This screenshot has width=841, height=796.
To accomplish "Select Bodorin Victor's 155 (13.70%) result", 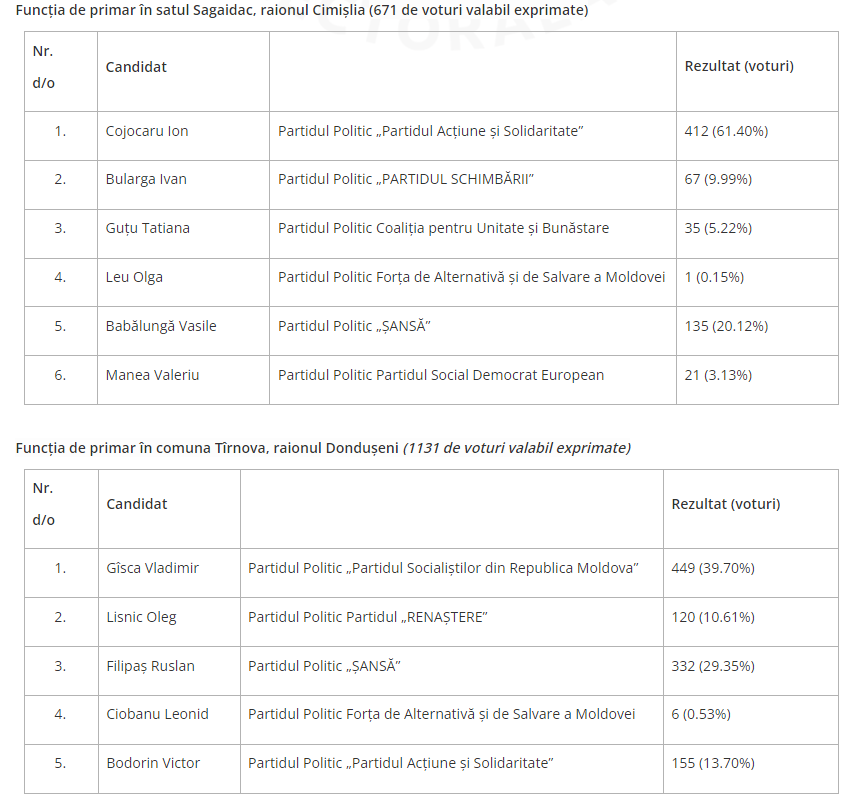I will pos(713,763).
